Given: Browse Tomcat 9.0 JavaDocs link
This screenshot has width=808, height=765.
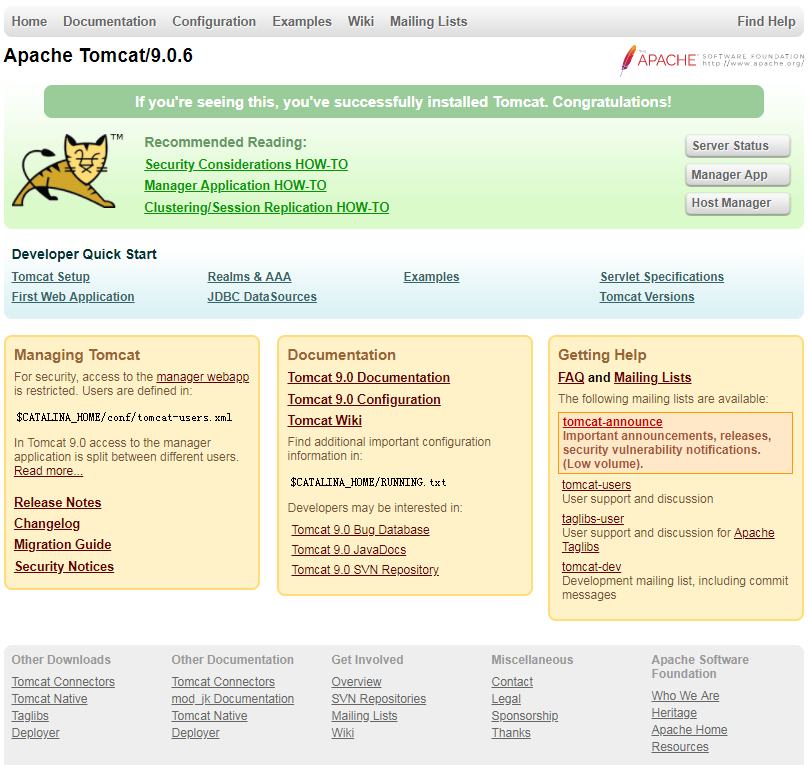Looking at the screenshot, I should pos(349,550).
